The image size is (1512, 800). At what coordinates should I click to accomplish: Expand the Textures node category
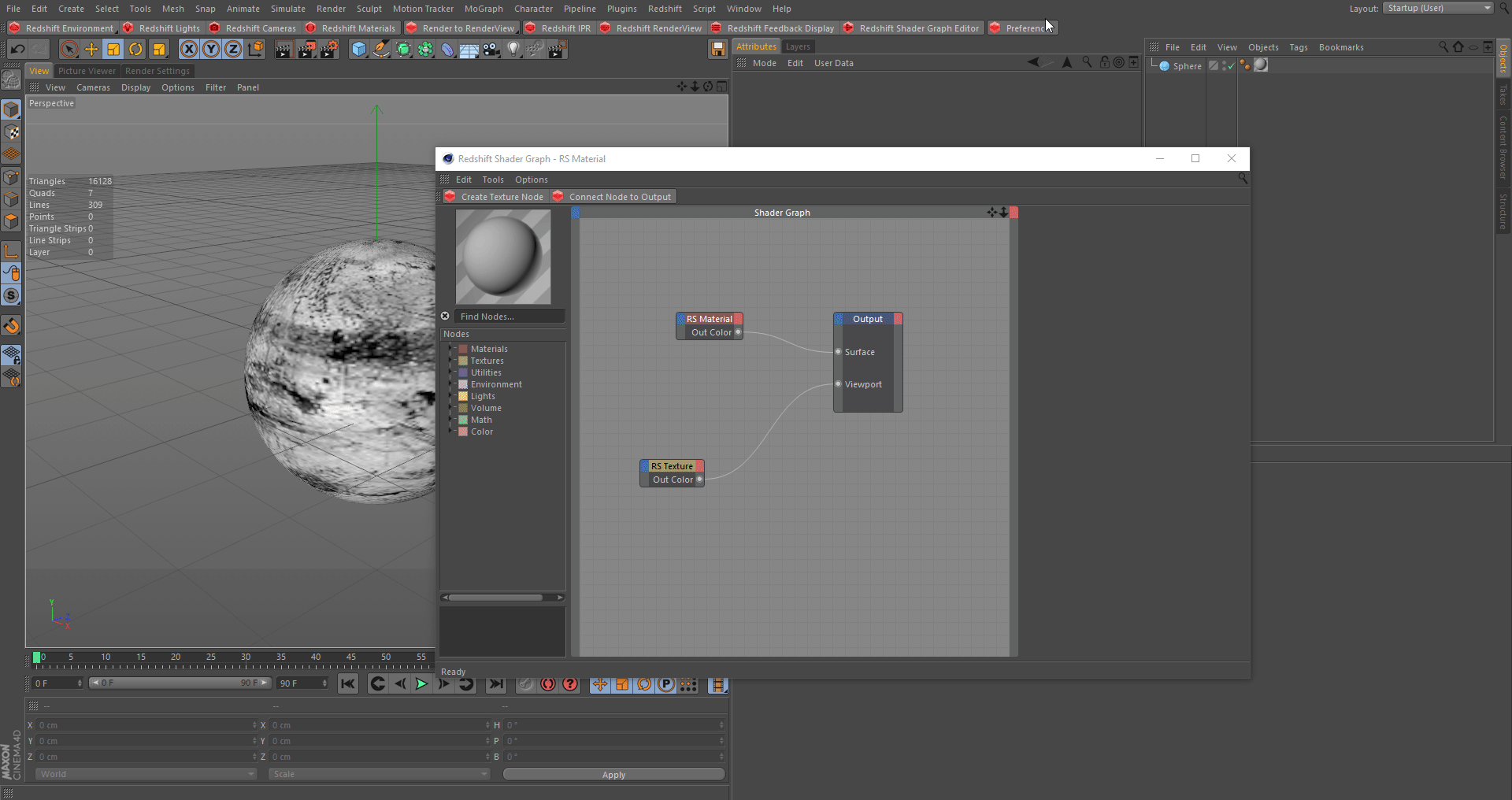451,361
